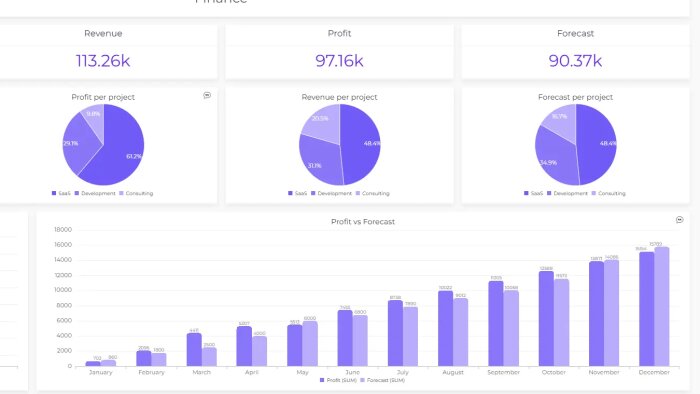Screen dimensions: 700x394
Task: Click the July Forecast bar
Action: (x=411, y=336)
